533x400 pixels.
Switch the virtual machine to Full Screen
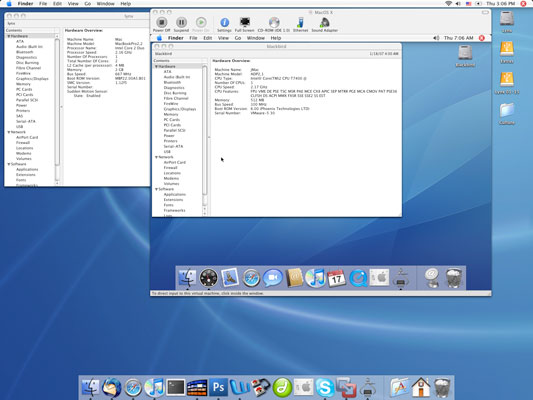244,22
